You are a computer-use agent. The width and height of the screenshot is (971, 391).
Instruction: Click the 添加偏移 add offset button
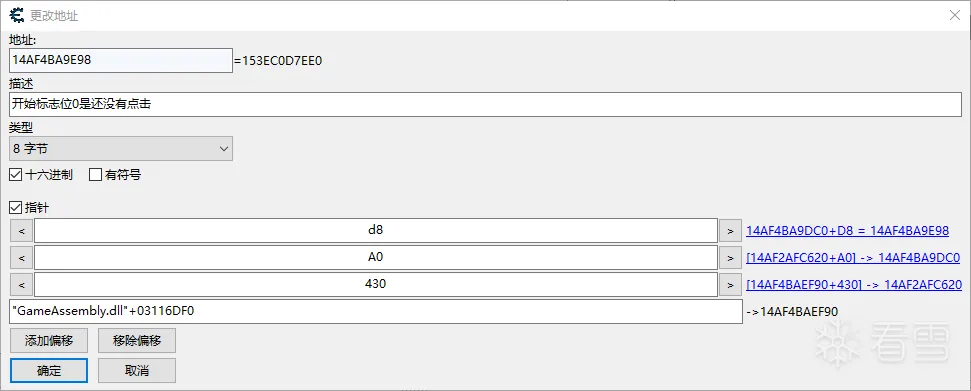pos(49,340)
